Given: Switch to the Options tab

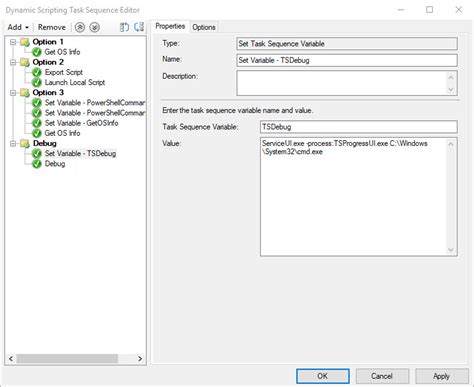Looking at the screenshot, I should [204, 27].
